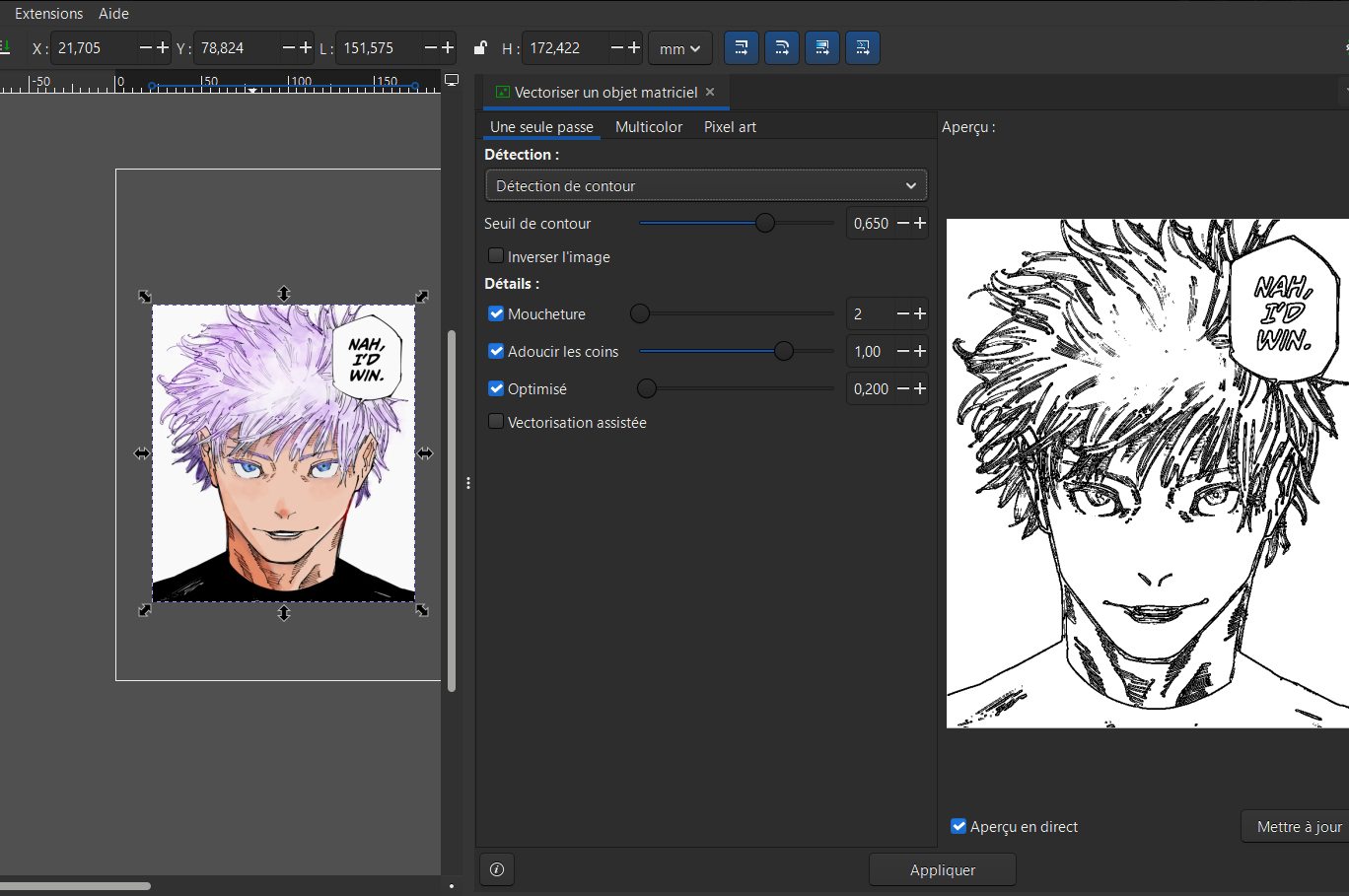Click the Optimisé slider
Viewport: 1349px width, 896px height.
[737, 388]
